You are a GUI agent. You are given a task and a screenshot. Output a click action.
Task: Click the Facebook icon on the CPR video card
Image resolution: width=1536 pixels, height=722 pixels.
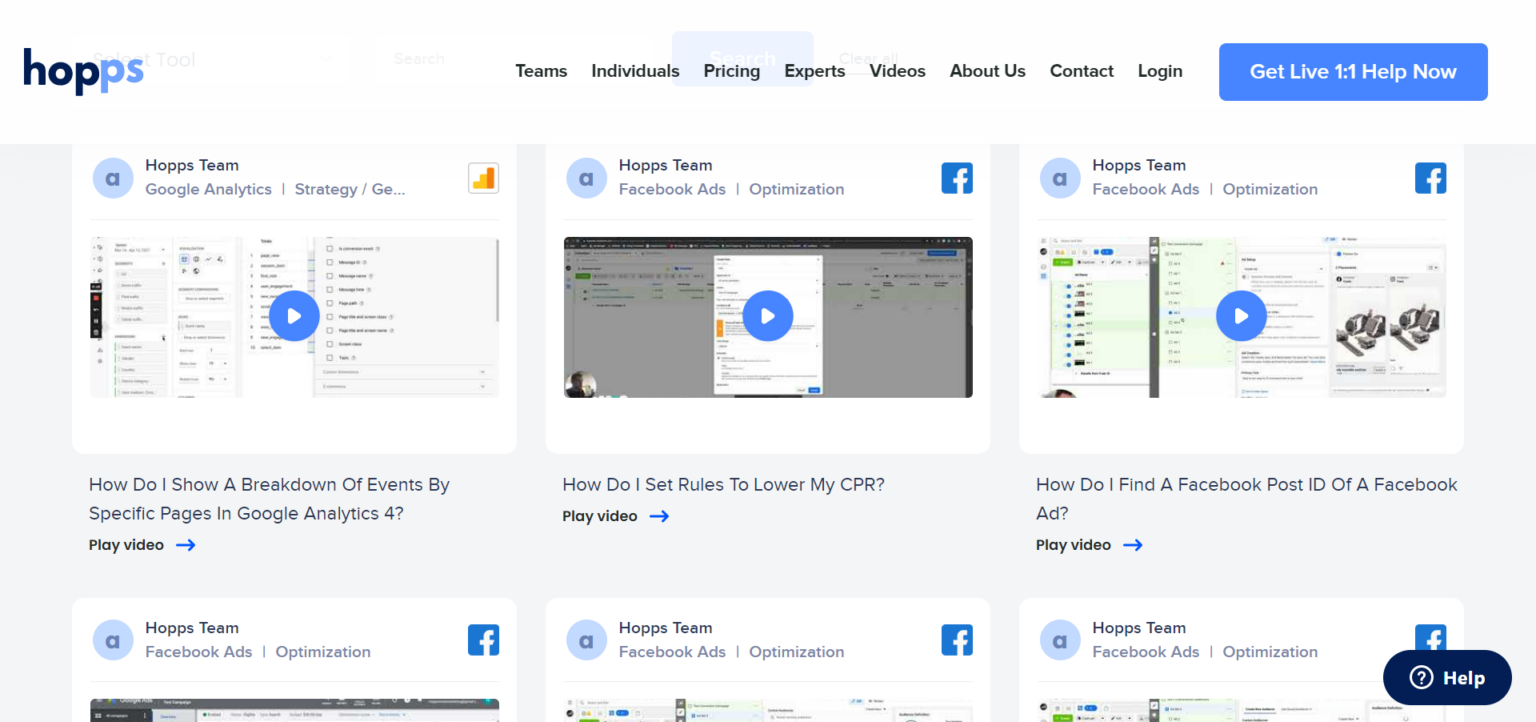(x=957, y=177)
